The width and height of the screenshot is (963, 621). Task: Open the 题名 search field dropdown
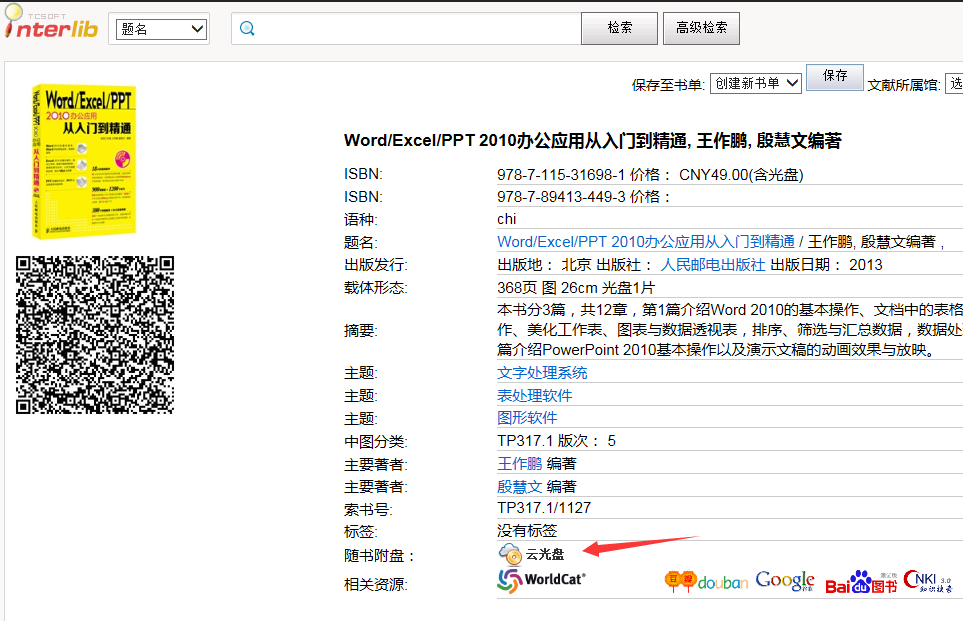(162, 29)
